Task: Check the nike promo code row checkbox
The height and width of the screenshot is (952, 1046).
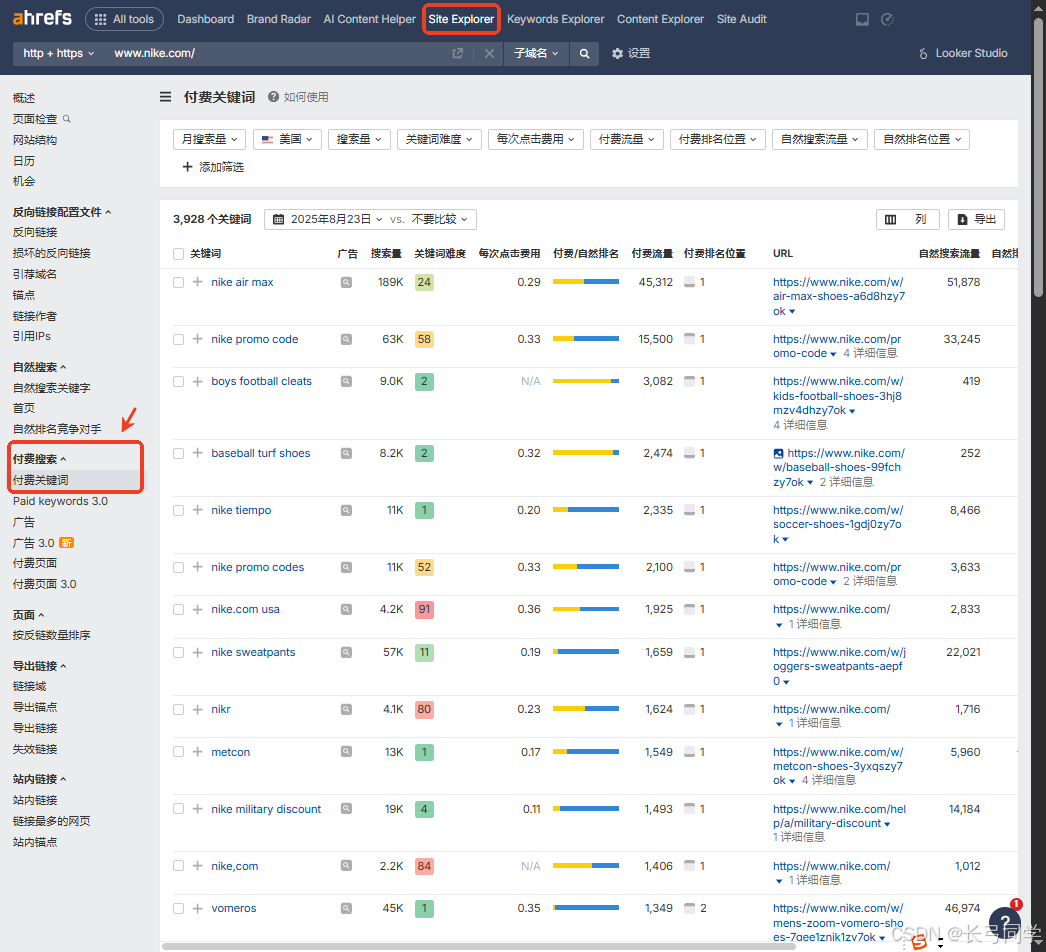Action: pos(178,340)
